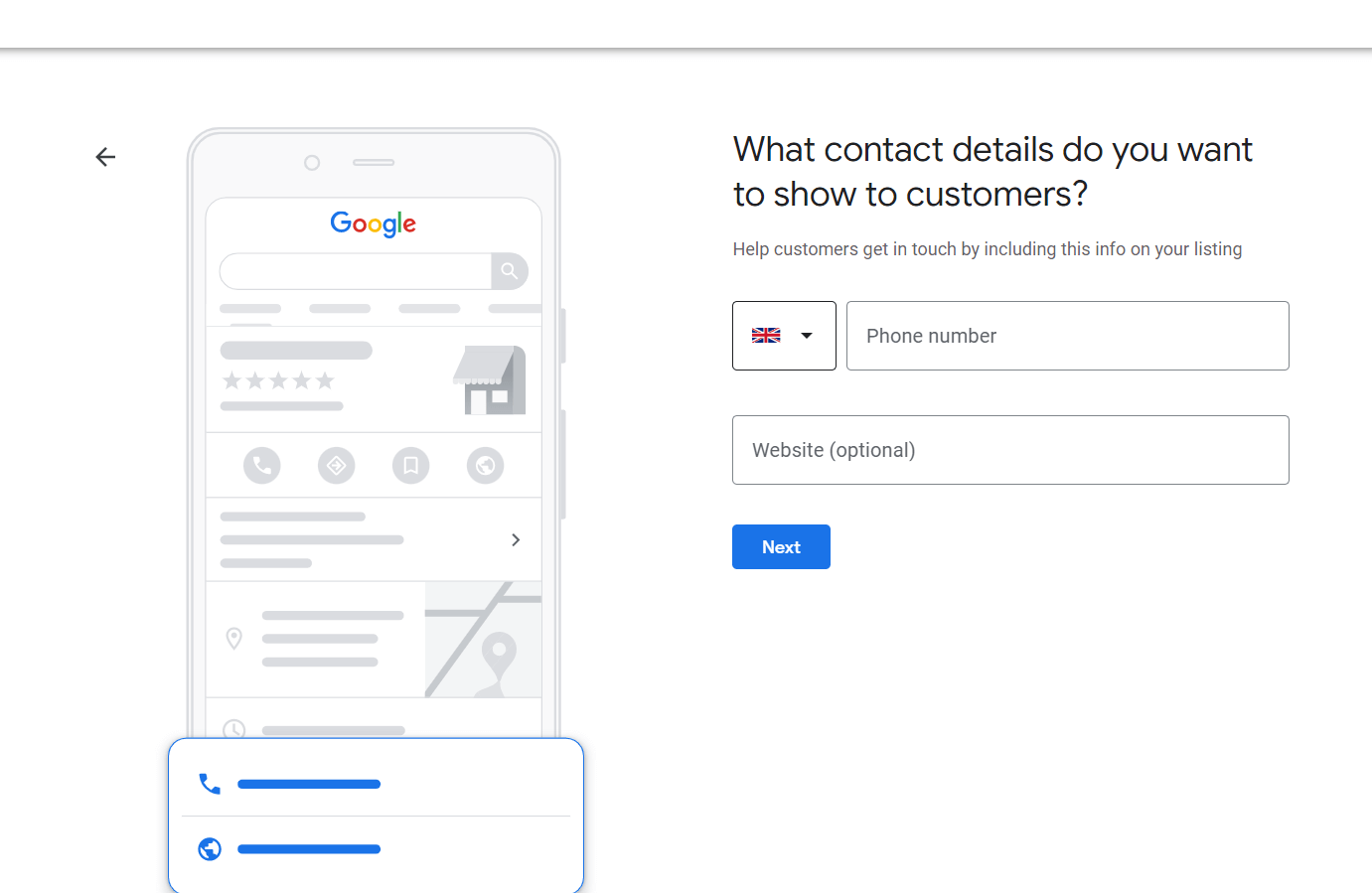Click the grey globe website circle icon

coord(486,465)
